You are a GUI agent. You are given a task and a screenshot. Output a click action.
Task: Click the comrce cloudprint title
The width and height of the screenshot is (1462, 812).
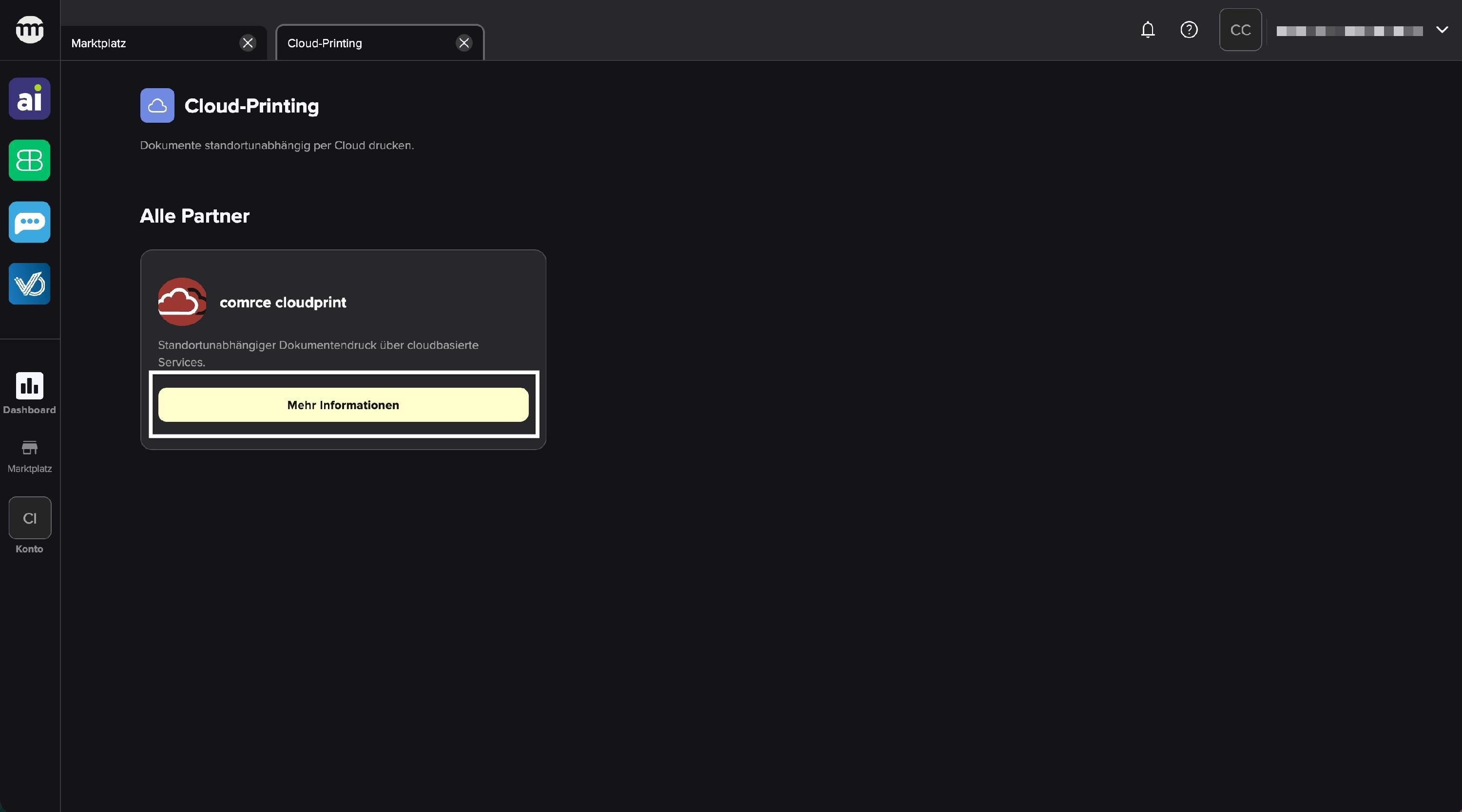click(283, 302)
